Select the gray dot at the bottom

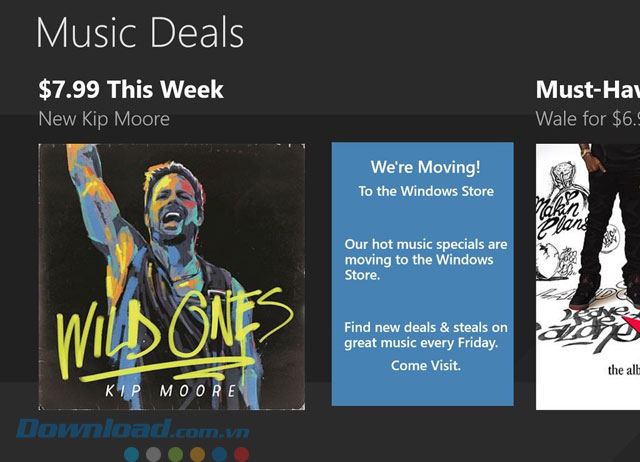click(x=153, y=454)
